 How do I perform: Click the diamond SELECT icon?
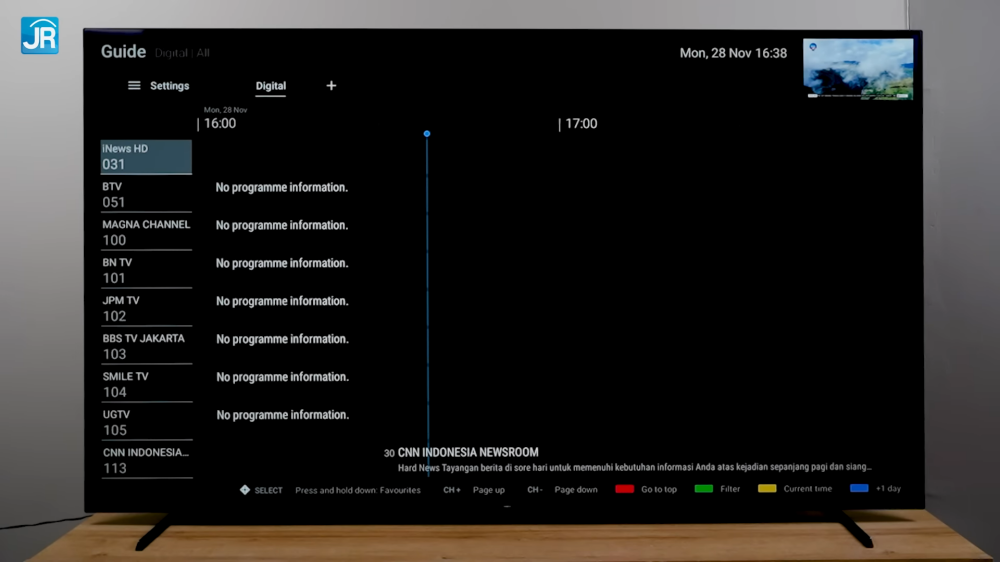[245, 490]
